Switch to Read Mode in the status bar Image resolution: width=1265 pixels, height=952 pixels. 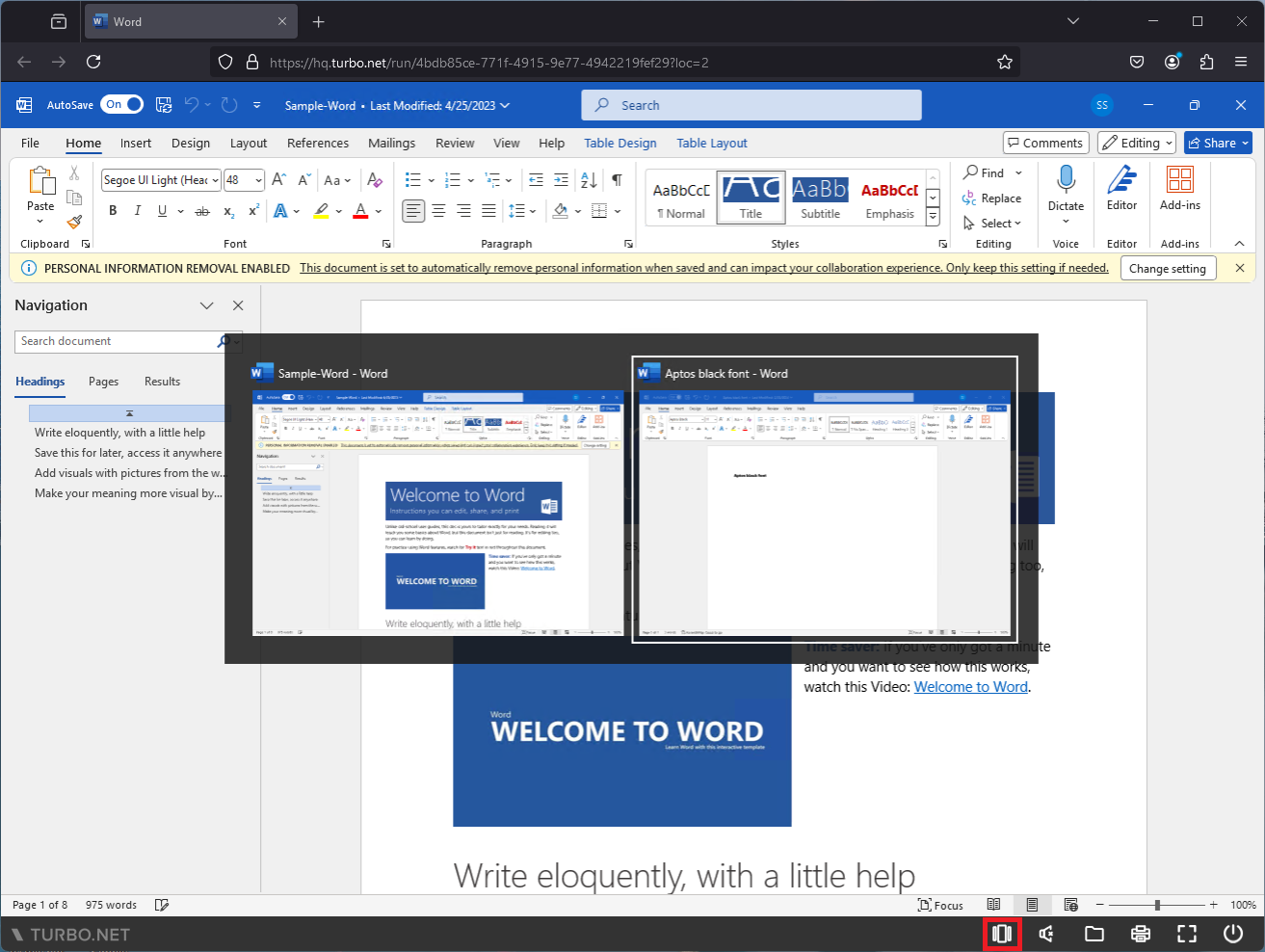[x=994, y=904]
